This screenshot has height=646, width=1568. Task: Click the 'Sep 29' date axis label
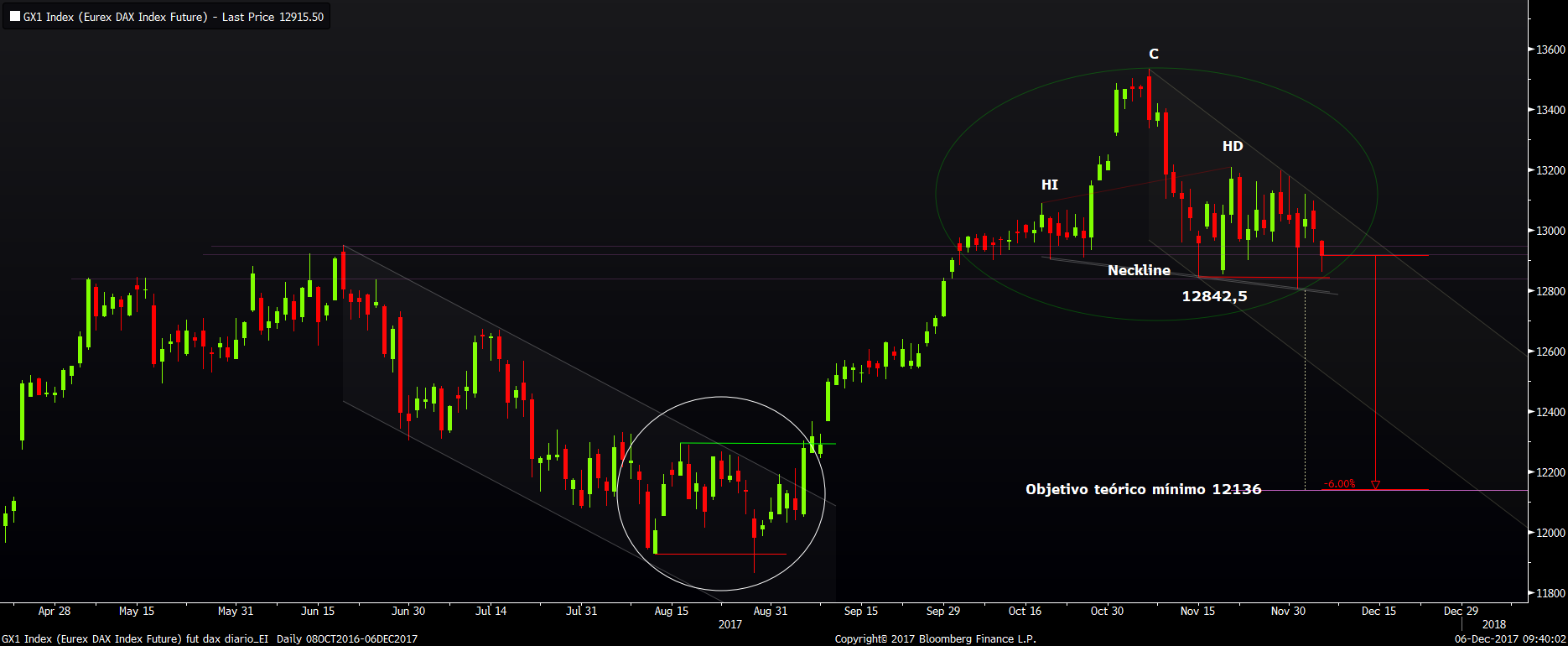pyautogui.click(x=943, y=611)
